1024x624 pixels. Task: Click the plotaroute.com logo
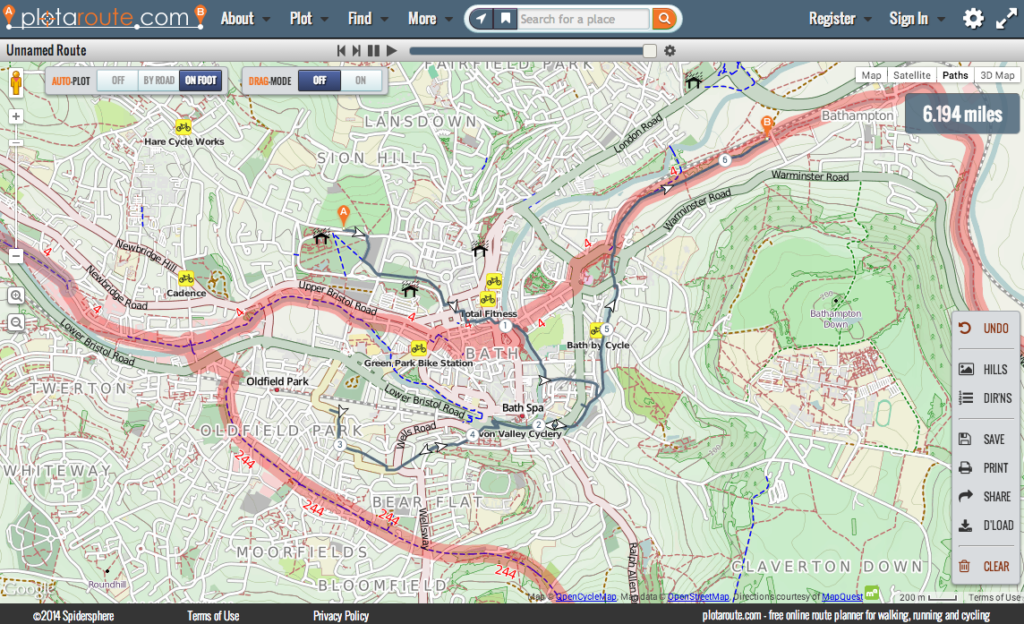pos(104,18)
